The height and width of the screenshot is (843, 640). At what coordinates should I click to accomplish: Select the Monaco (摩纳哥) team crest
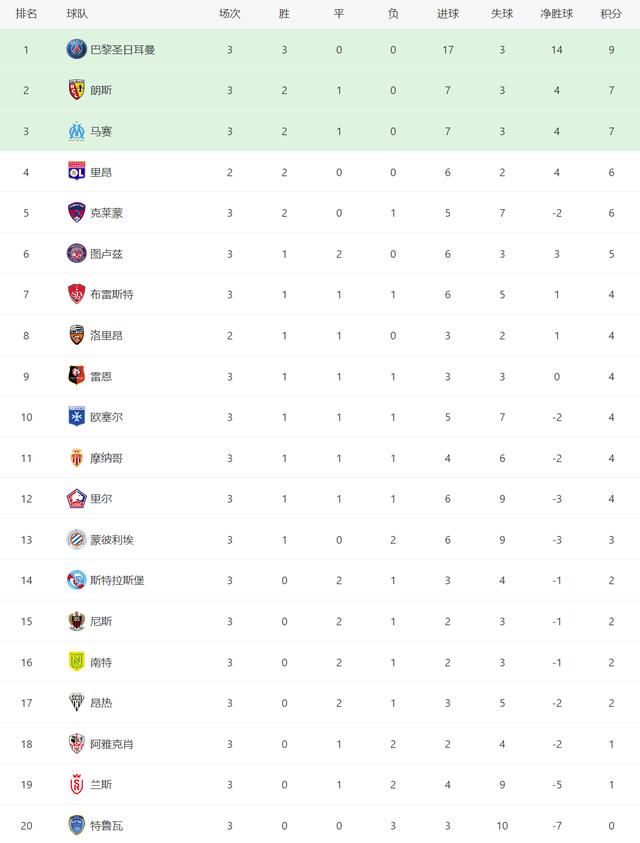click(76, 458)
